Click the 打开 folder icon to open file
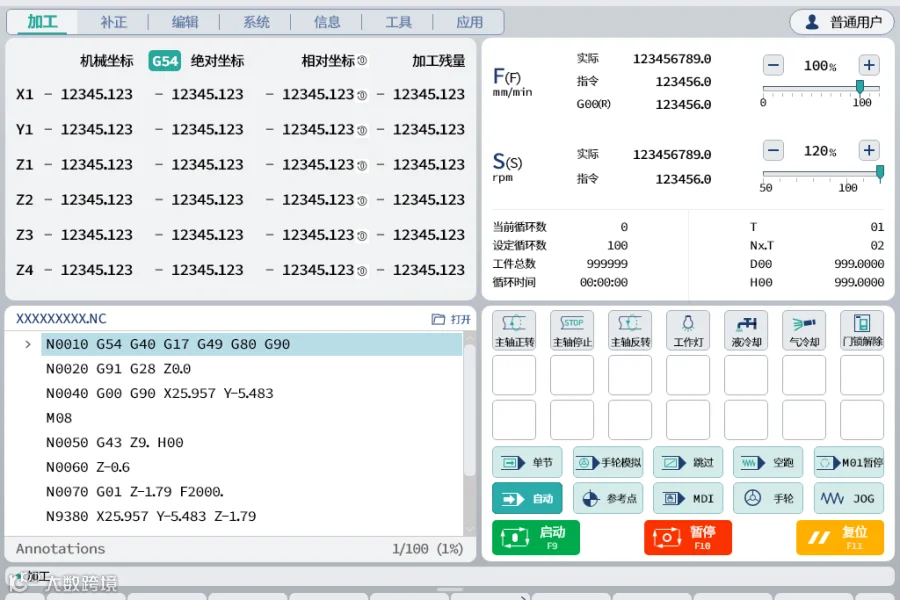This screenshot has width=900, height=600. [451, 319]
